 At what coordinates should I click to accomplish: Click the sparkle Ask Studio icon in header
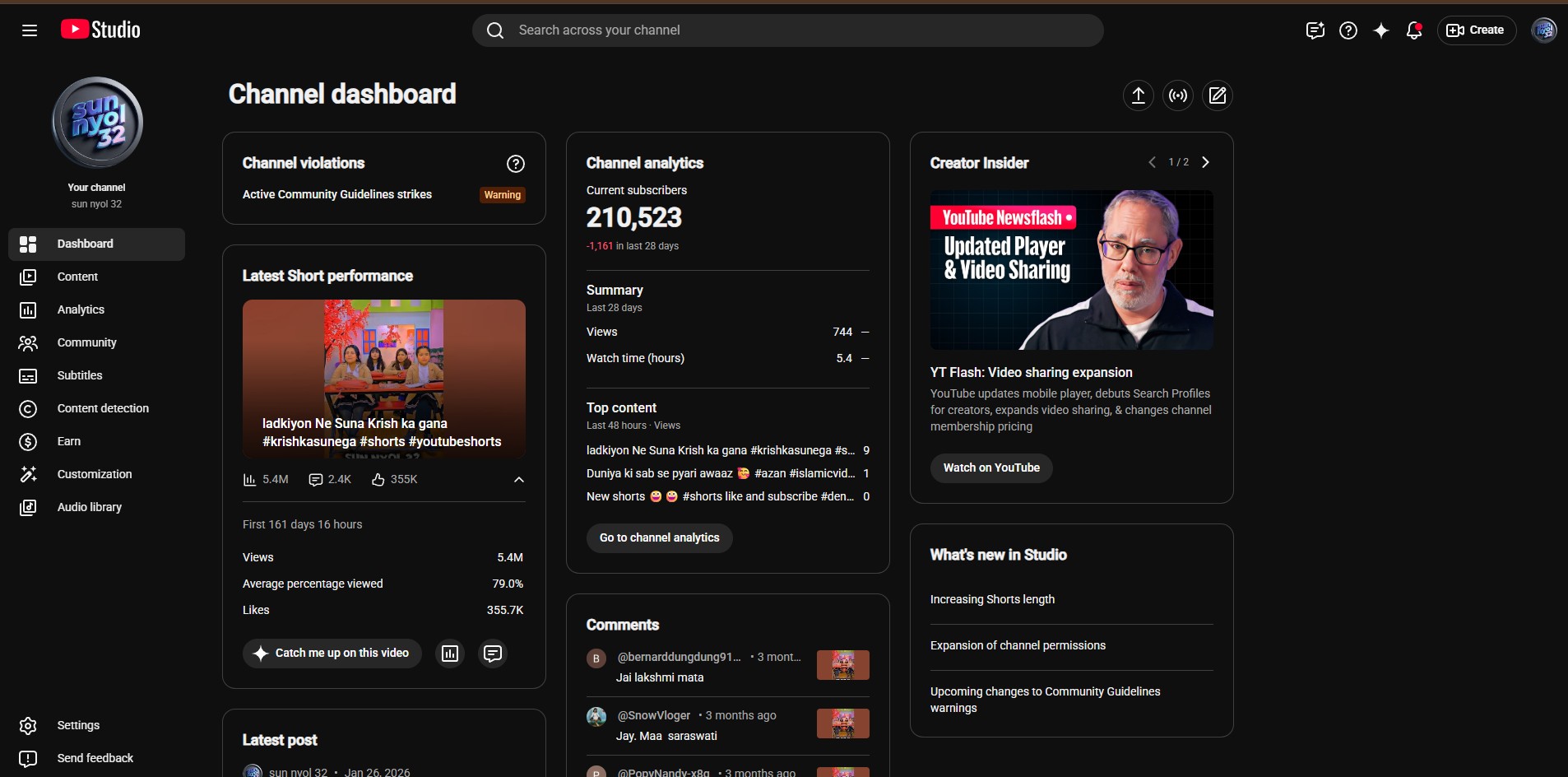(x=1381, y=30)
